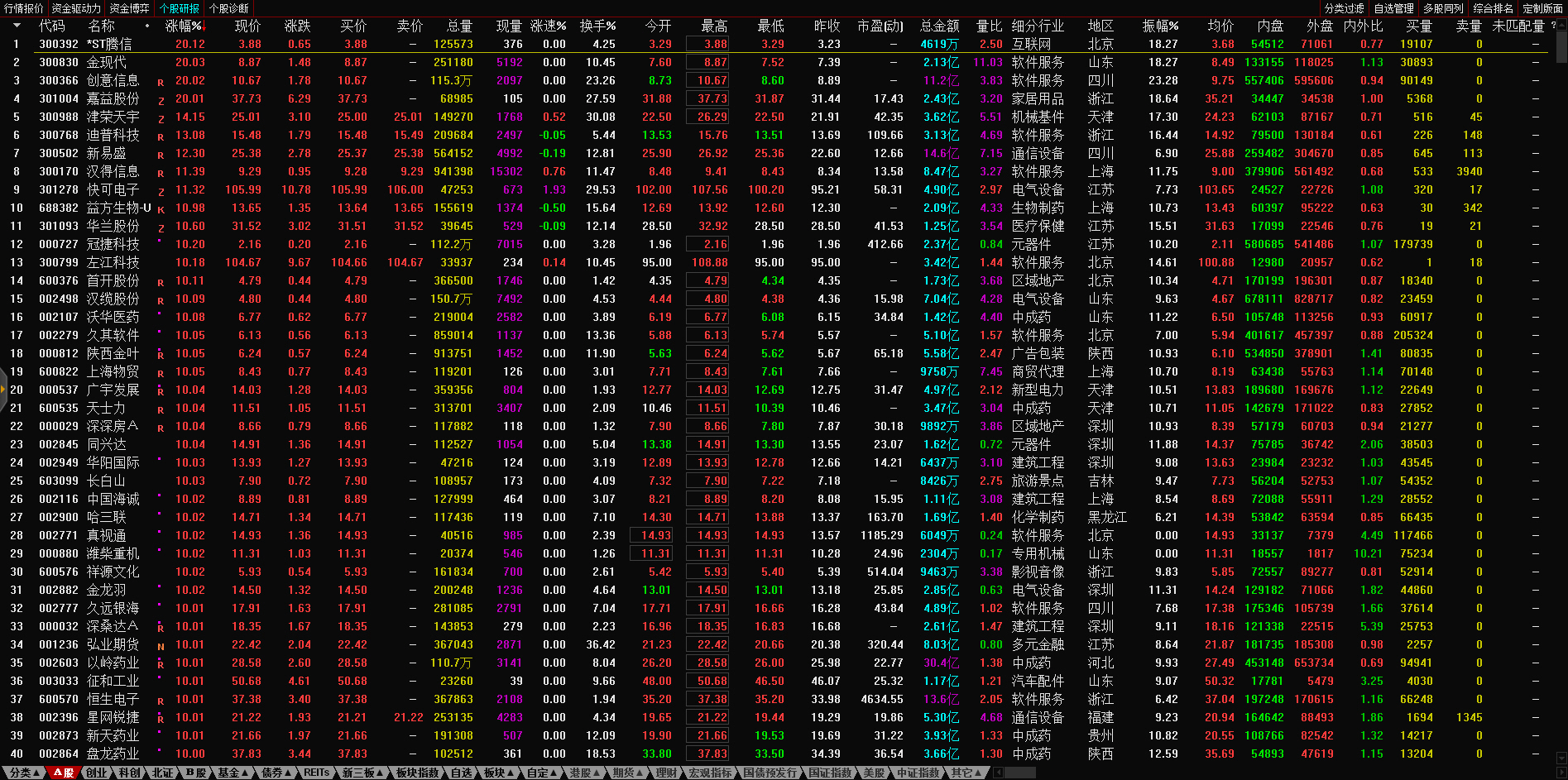Sort by the 换手% column header

[597, 26]
